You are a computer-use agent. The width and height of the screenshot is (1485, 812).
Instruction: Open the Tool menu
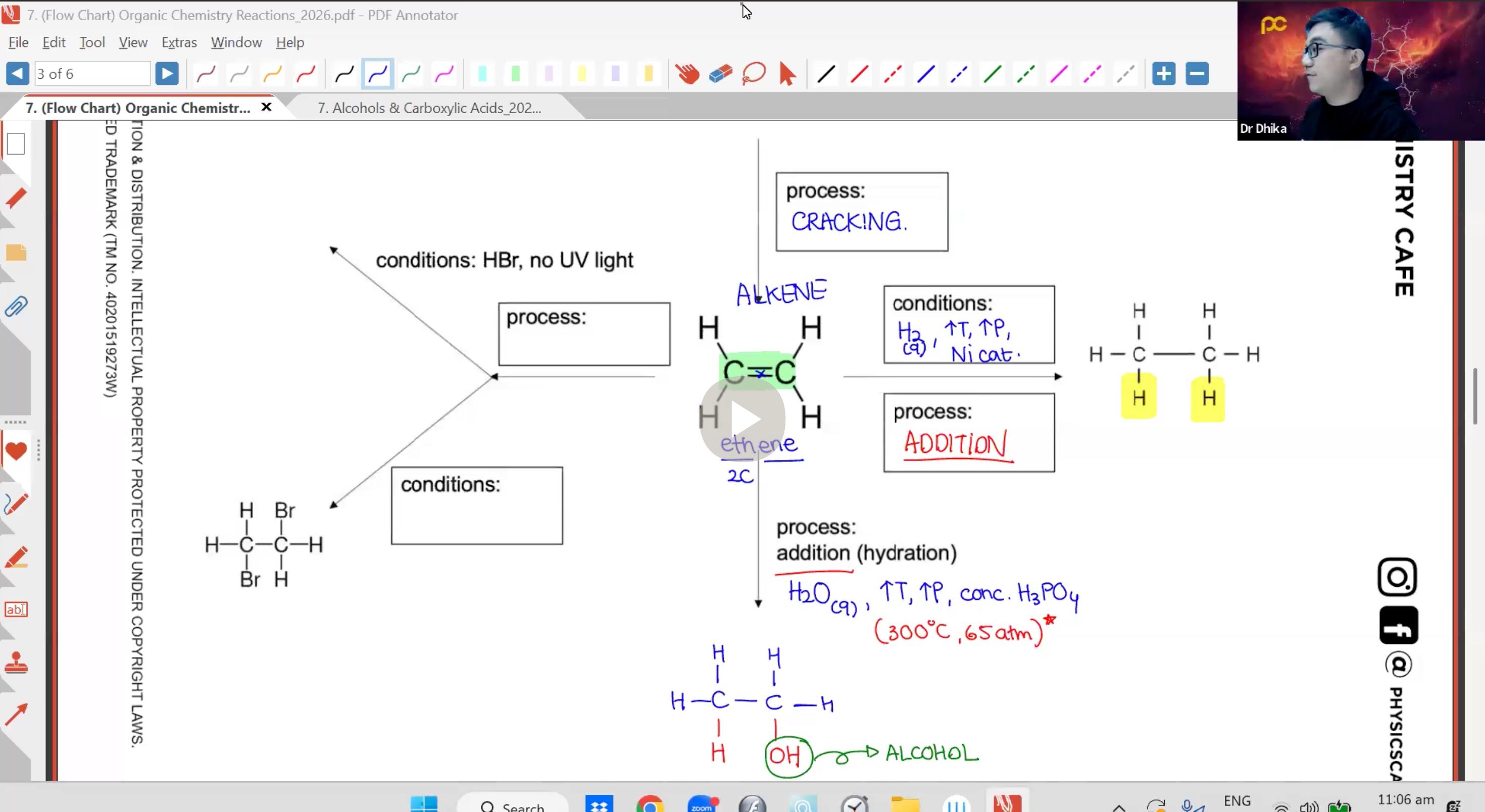(91, 42)
